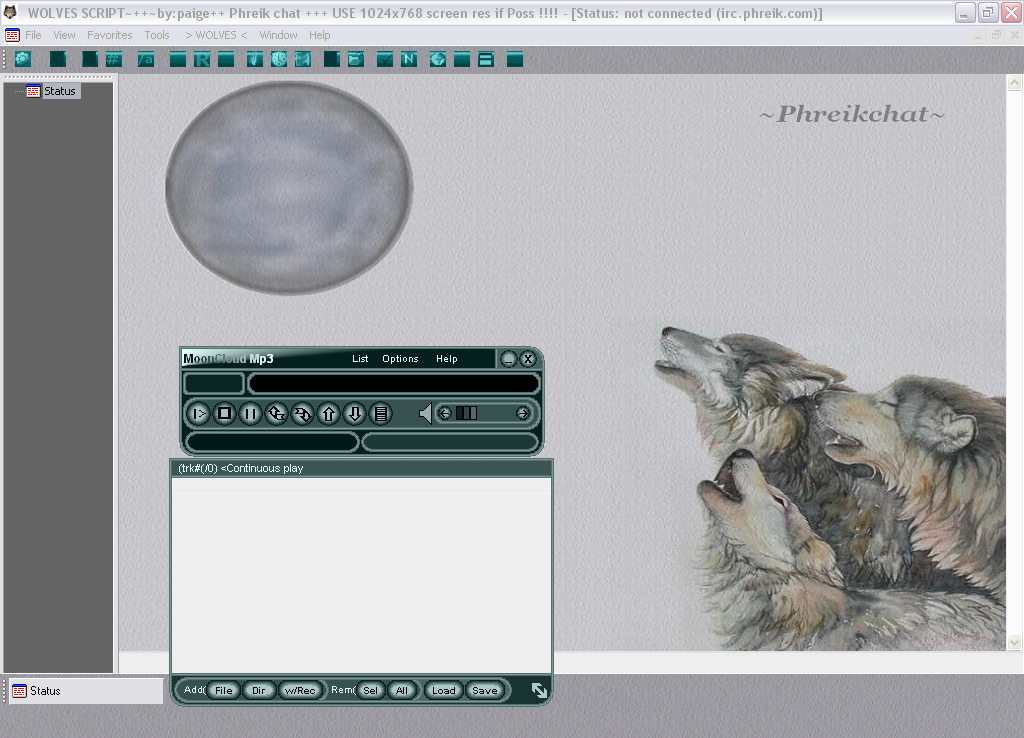Restore down the main application window
This screenshot has height=738, width=1024.
click(x=988, y=12)
